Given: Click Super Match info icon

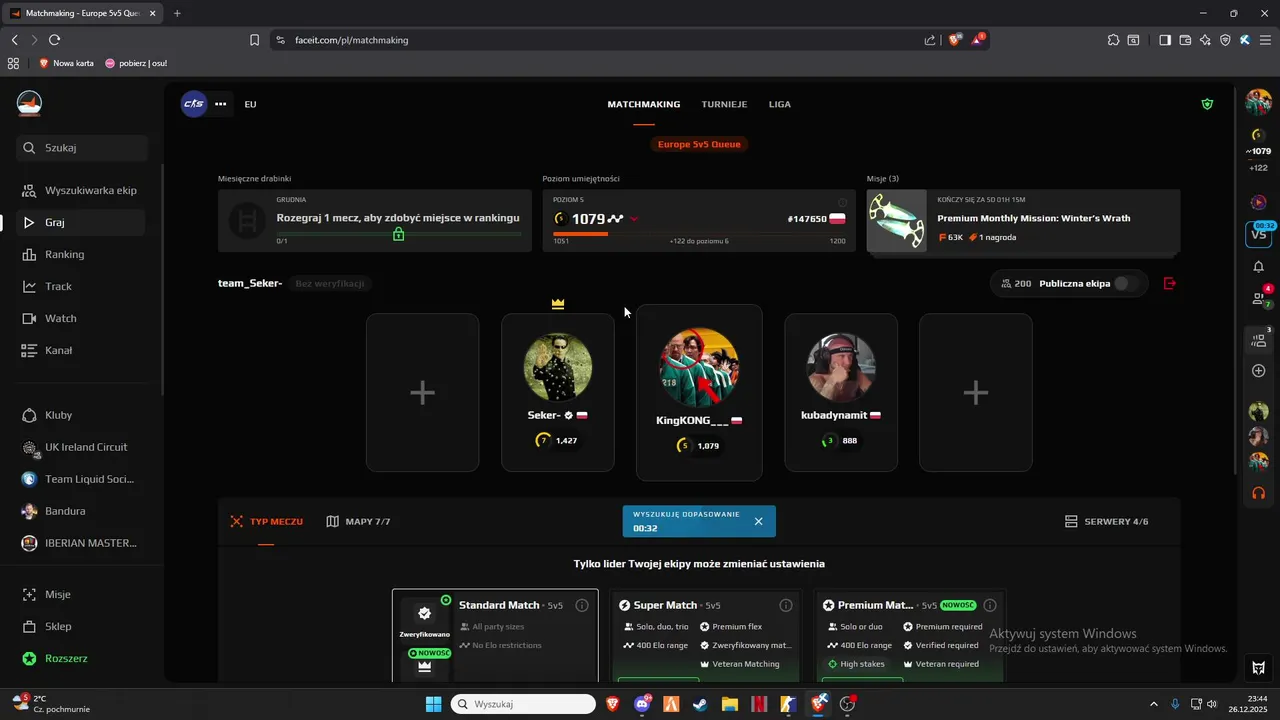Looking at the screenshot, I should tap(786, 605).
